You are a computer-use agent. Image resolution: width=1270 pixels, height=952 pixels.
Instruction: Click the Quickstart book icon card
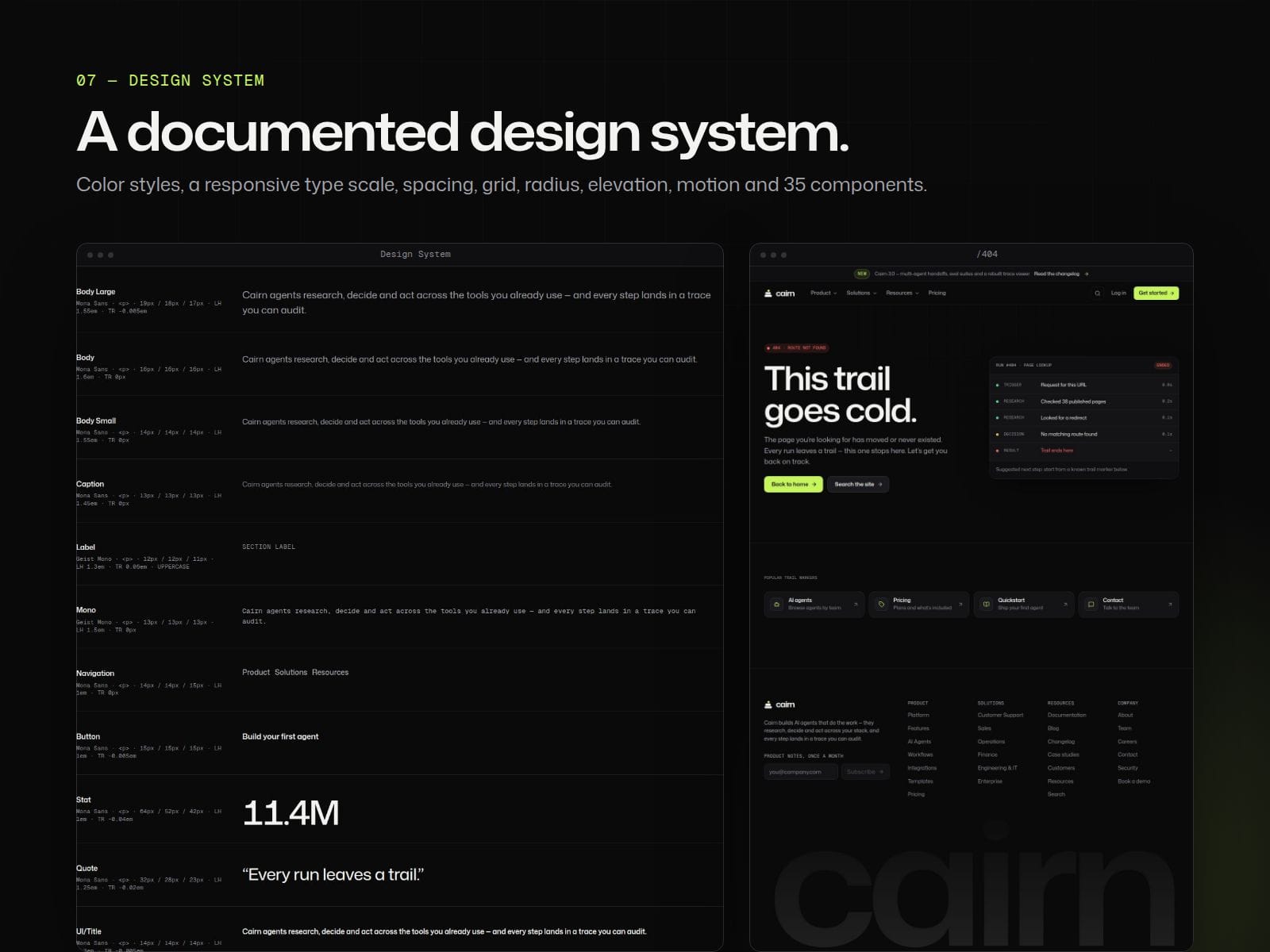[x=1024, y=605]
